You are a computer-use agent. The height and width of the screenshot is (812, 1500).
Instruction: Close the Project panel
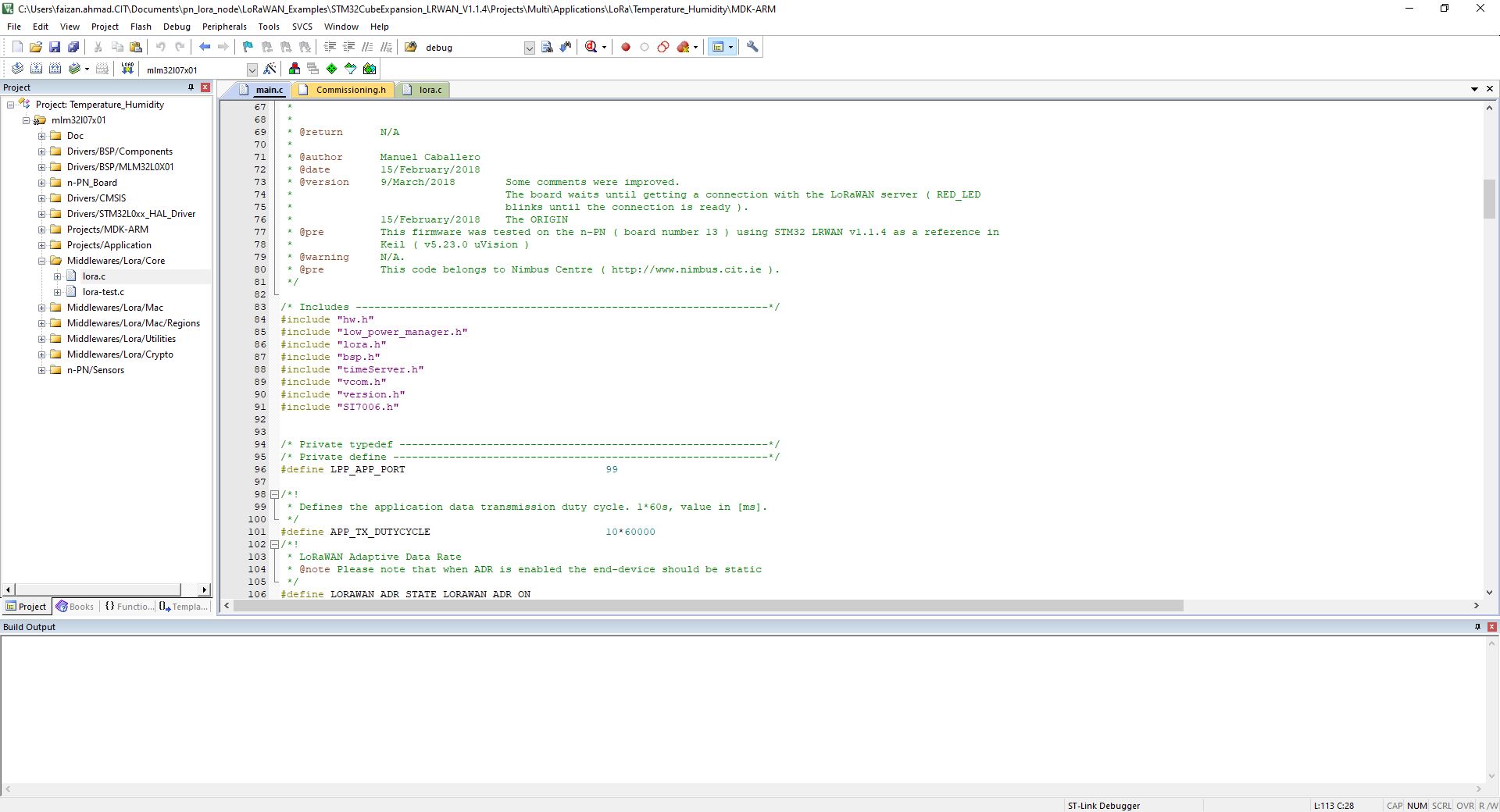coord(205,87)
